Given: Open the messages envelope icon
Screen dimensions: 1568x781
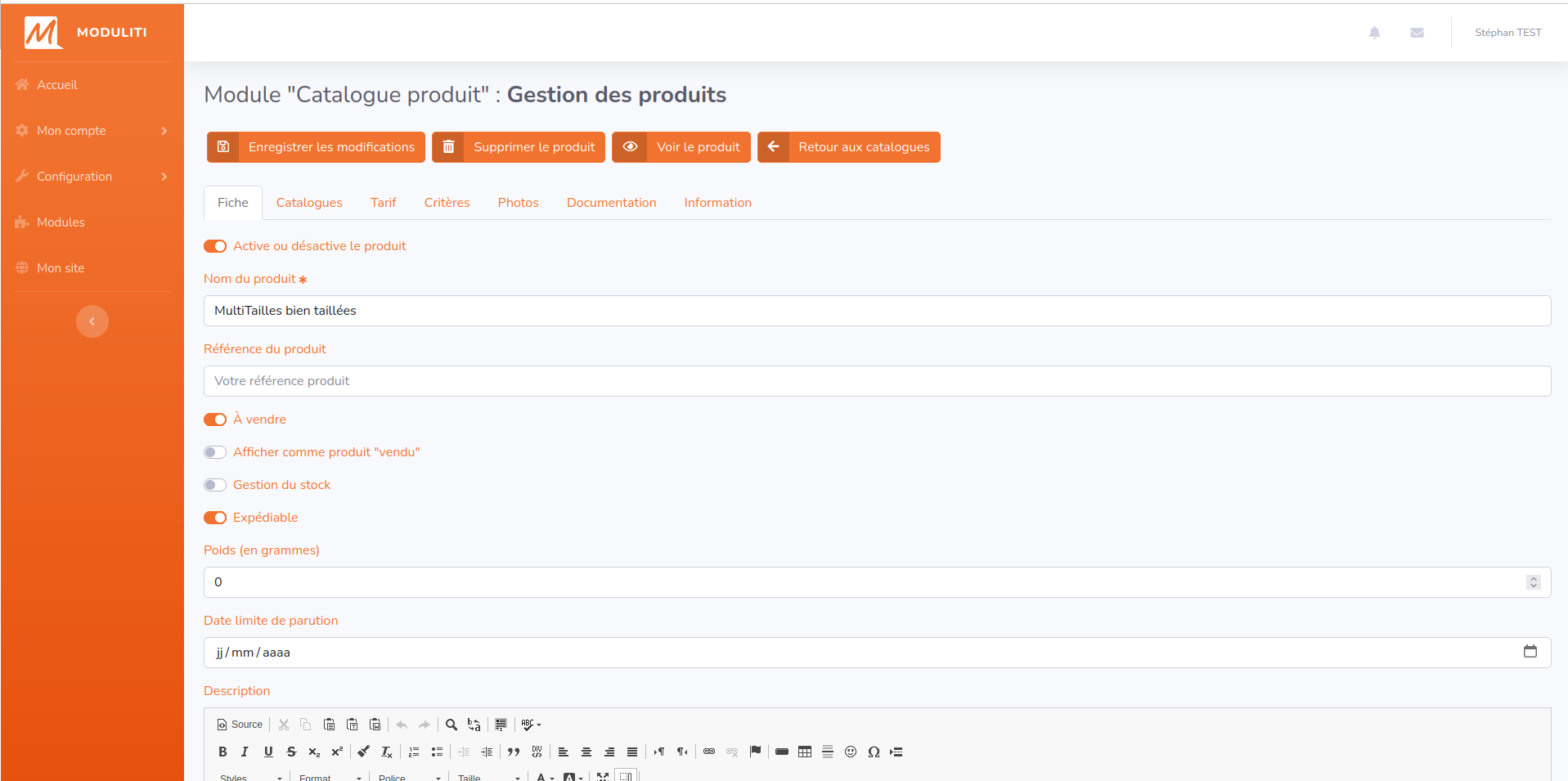Looking at the screenshot, I should click(x=1417, y=33).
